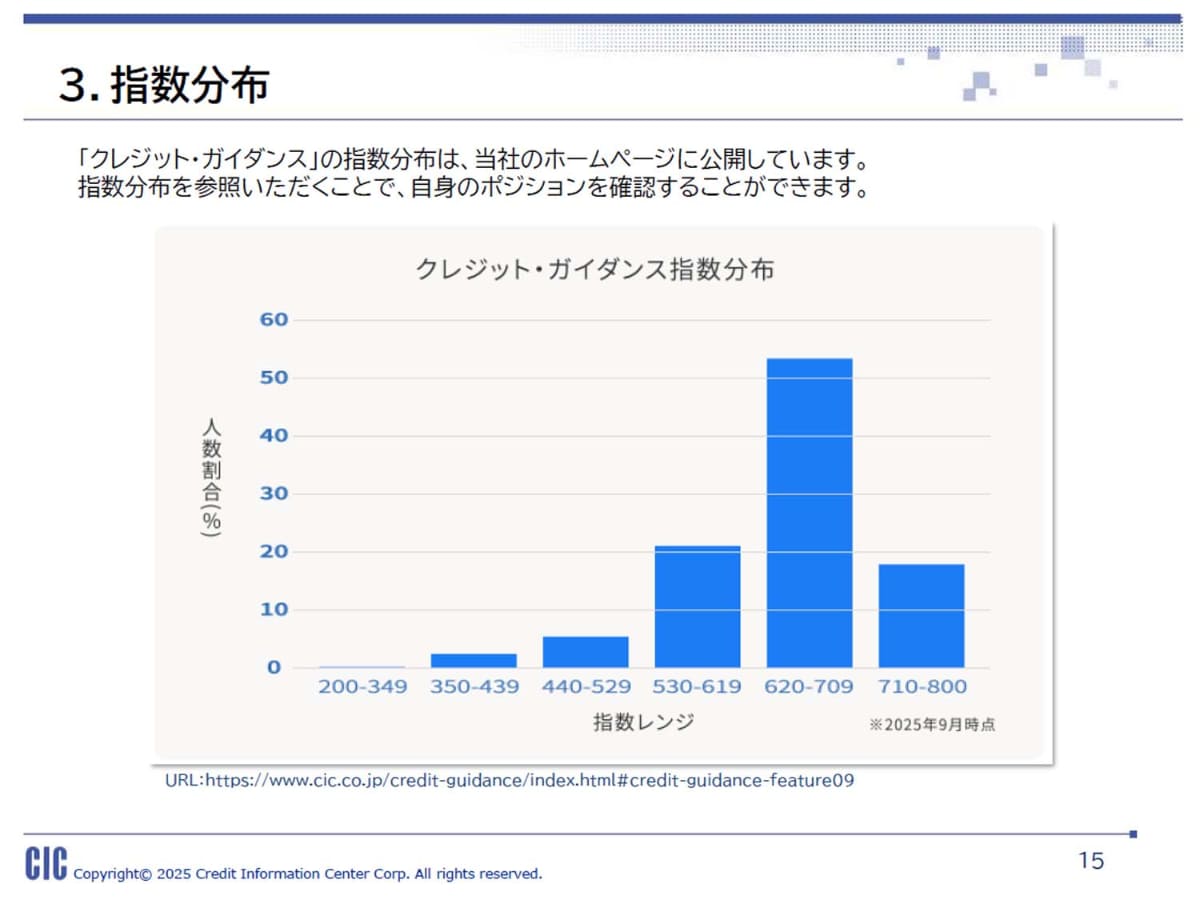The height and width of the screenshot is (900, 1200).
Task: Click the slide heading '3. 指数分布'
Action: (x=164, y=86)
